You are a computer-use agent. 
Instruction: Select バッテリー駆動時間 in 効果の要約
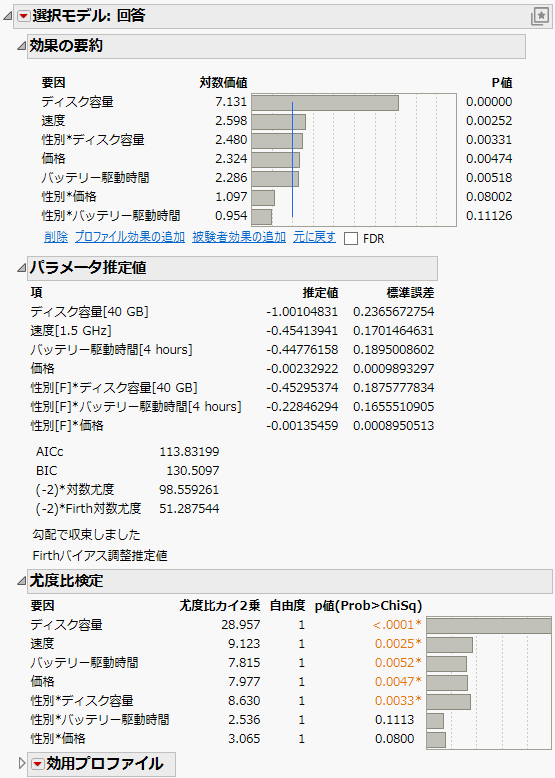(x=95, y=178)
